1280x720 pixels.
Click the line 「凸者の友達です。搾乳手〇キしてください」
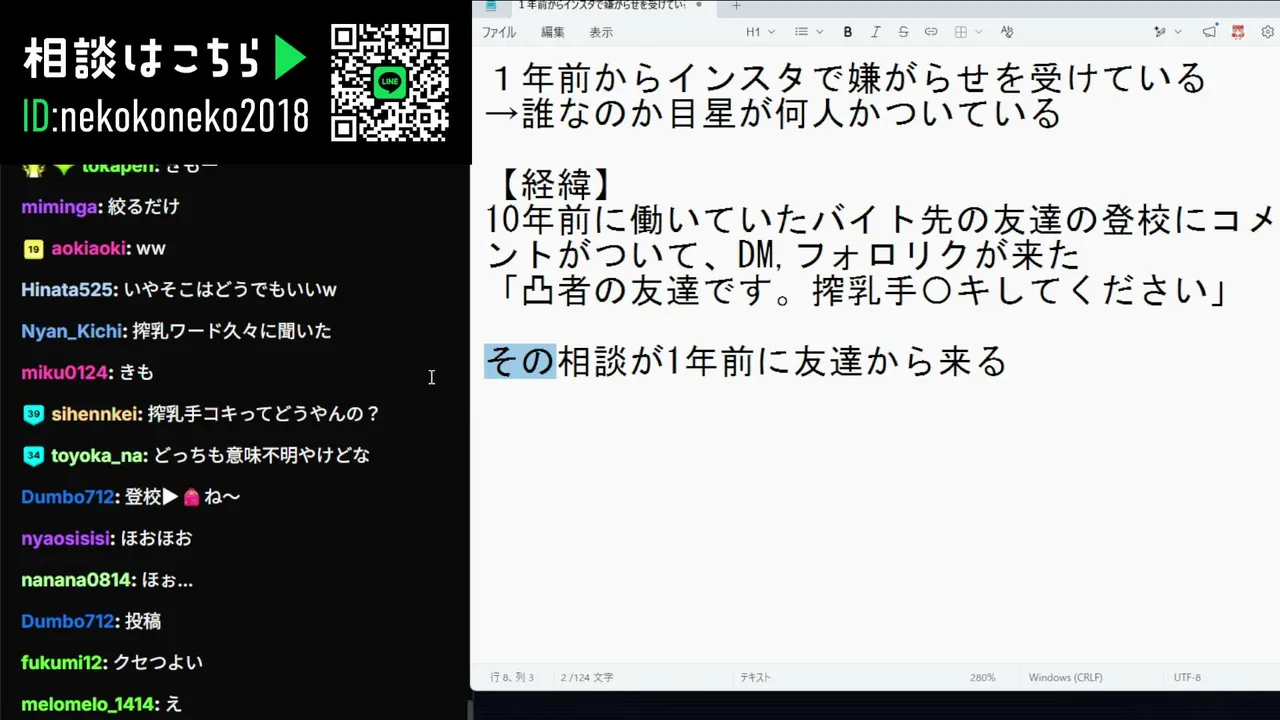[x=865, y=291]
